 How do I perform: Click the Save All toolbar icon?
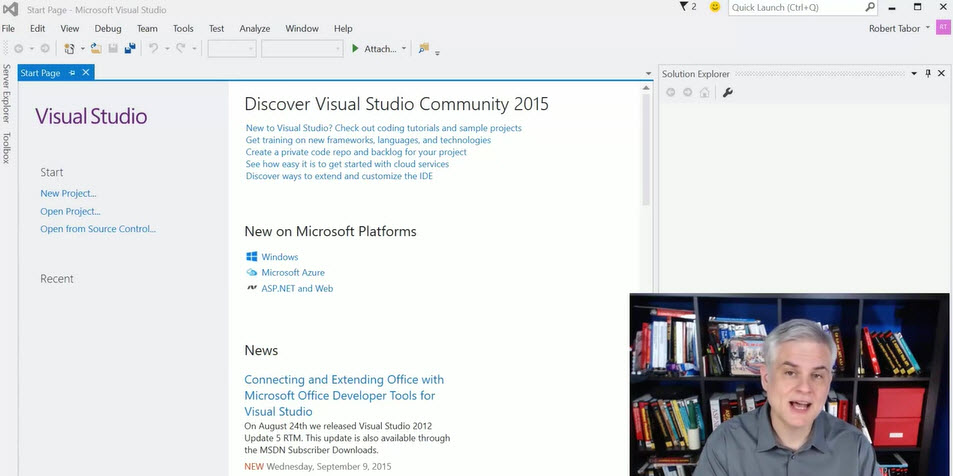129,48
